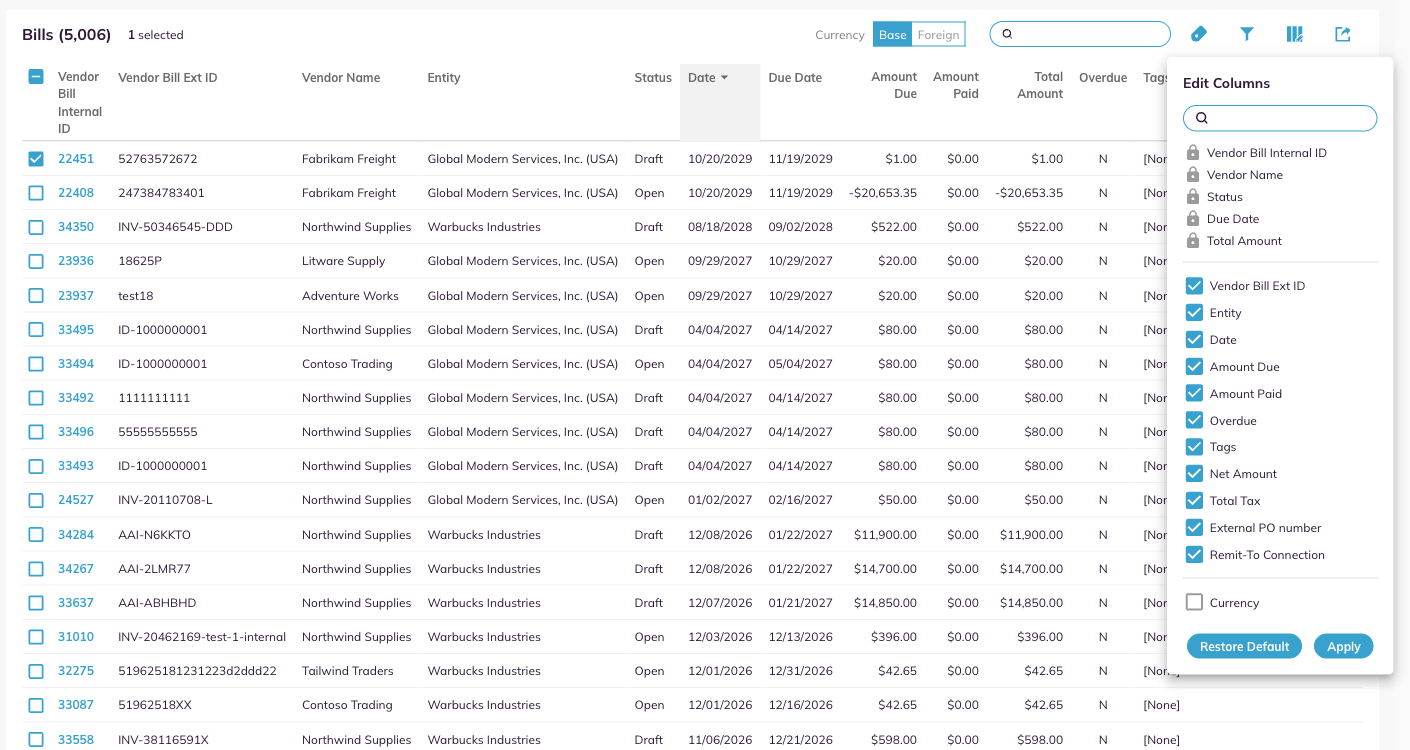Sort by the Vendor Bill Ext ID header
The image size is (1410, 750).
pyautogui.click(x=167, y=78)
